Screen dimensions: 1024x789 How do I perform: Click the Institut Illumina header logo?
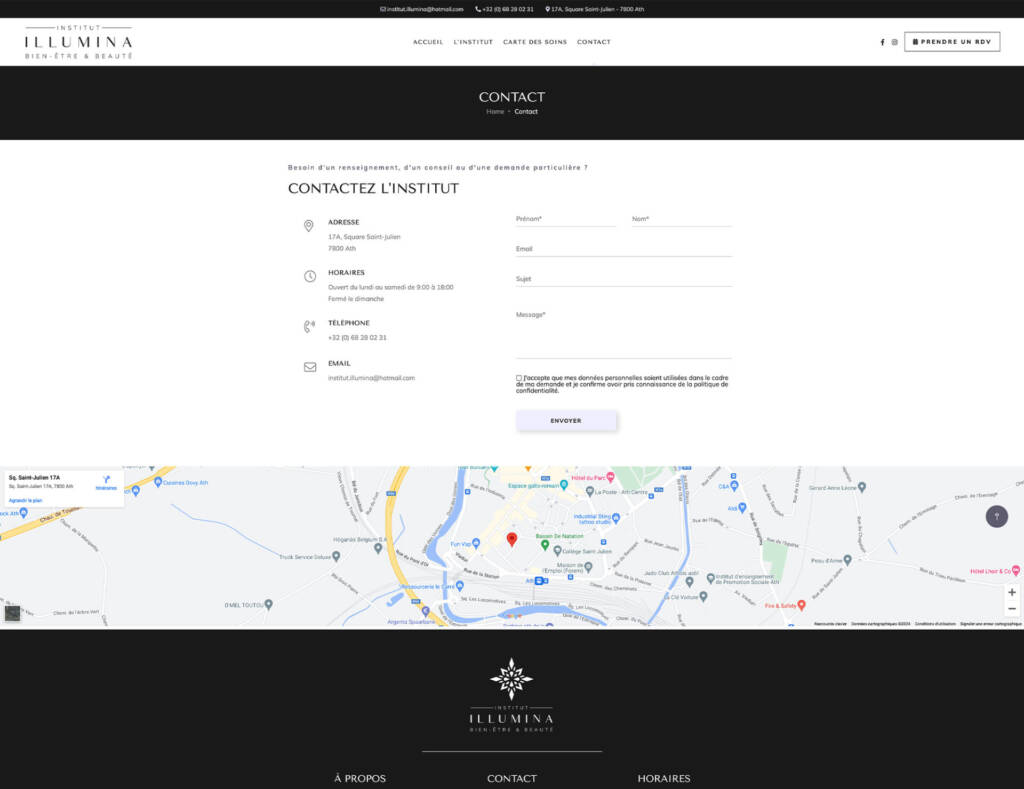point(78,42)
